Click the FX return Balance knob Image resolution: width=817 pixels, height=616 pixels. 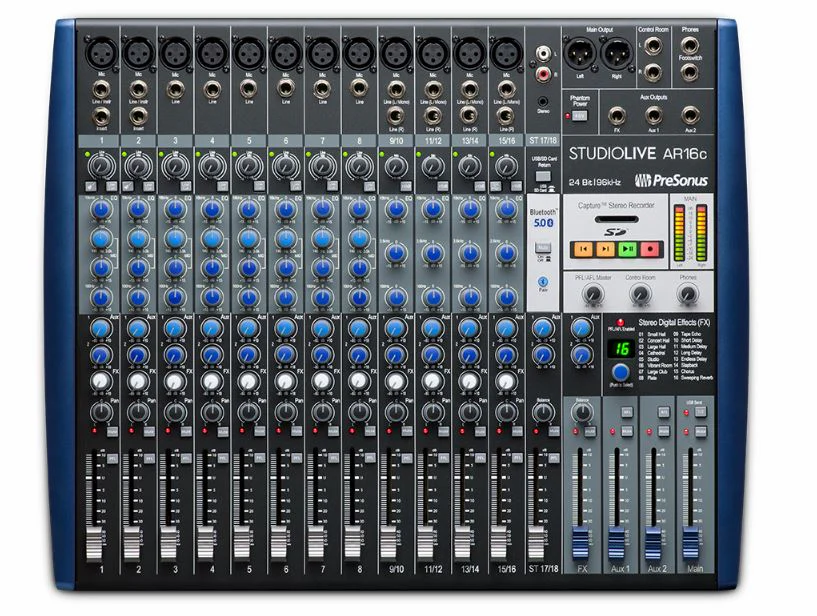point(581,412)
